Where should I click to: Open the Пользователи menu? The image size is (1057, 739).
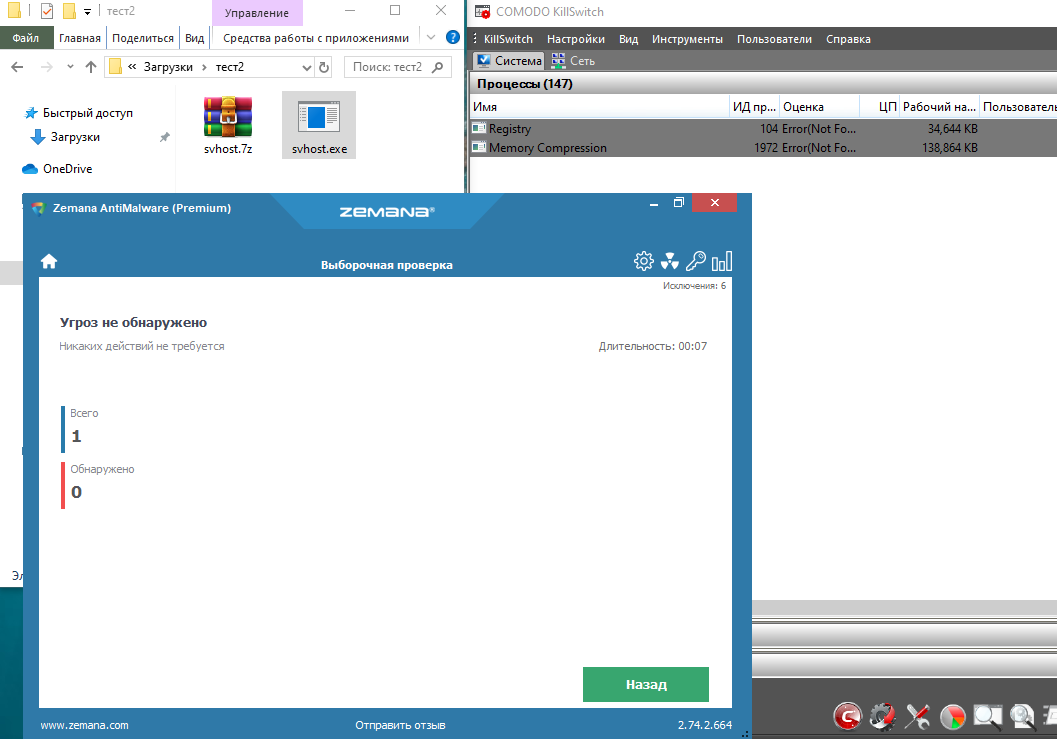click(x=774, y=39)
